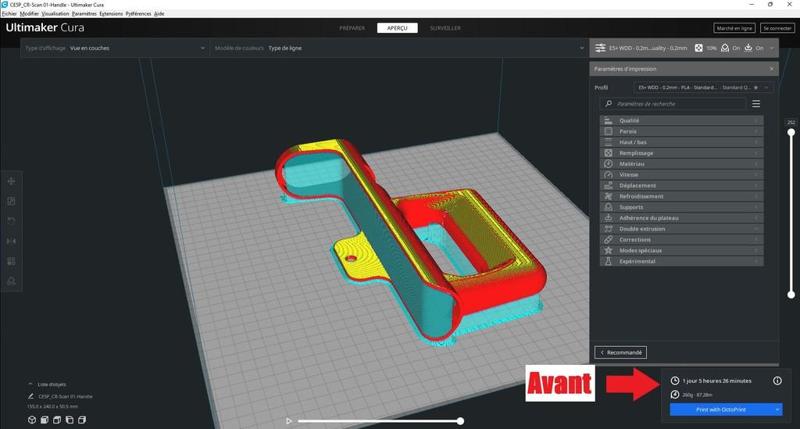Viewport: 800px width, 429px height.
Task: Open the Extensions menu
Action: [111, 14]
